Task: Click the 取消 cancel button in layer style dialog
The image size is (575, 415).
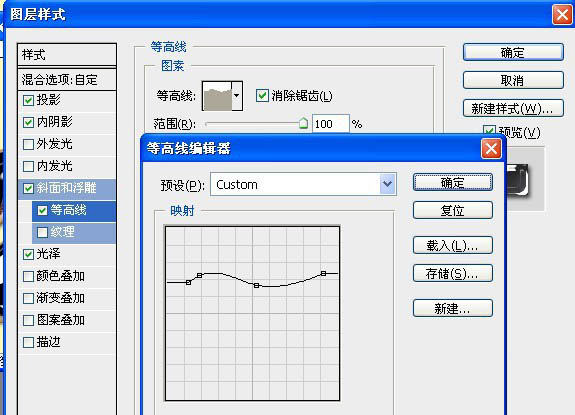Action: (x=513, y=80)
